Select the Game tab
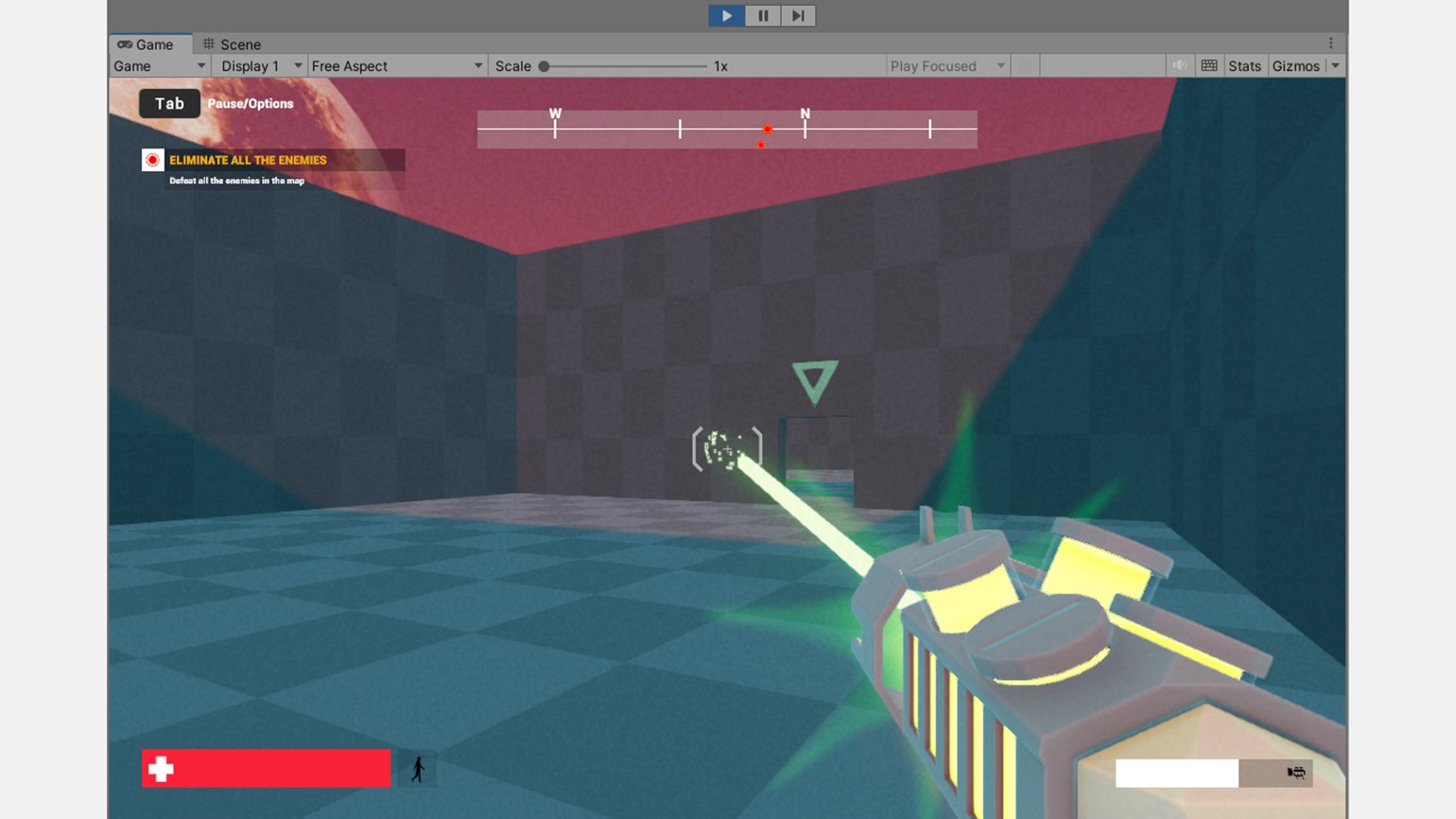 click(146, 44)
